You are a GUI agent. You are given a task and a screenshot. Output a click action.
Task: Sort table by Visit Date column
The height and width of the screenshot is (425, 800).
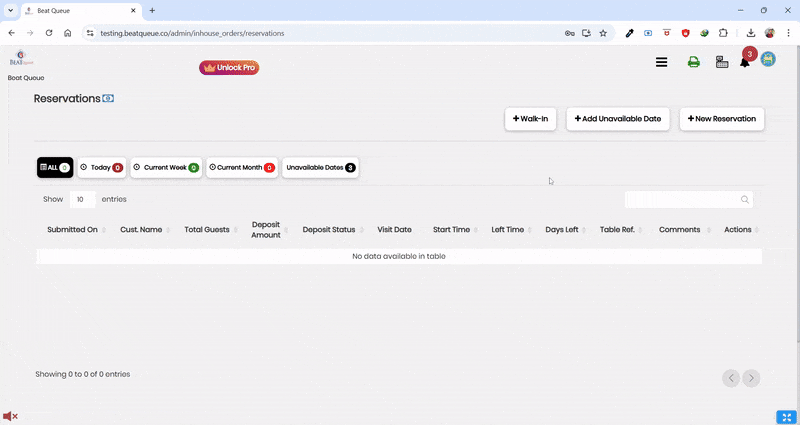pos(394,230)
